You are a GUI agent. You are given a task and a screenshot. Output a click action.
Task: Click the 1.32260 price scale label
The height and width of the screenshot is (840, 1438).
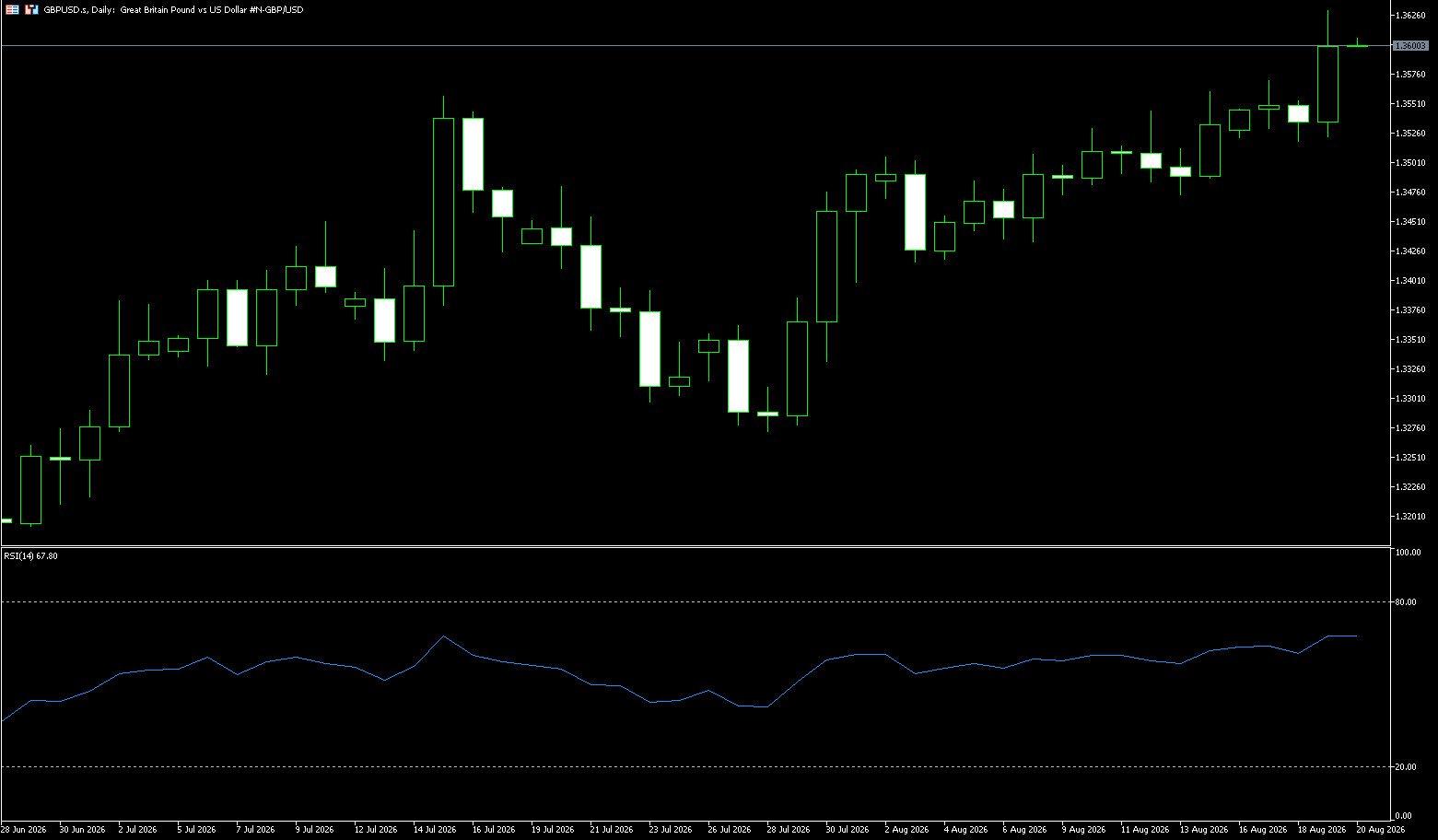point(1410,487)
